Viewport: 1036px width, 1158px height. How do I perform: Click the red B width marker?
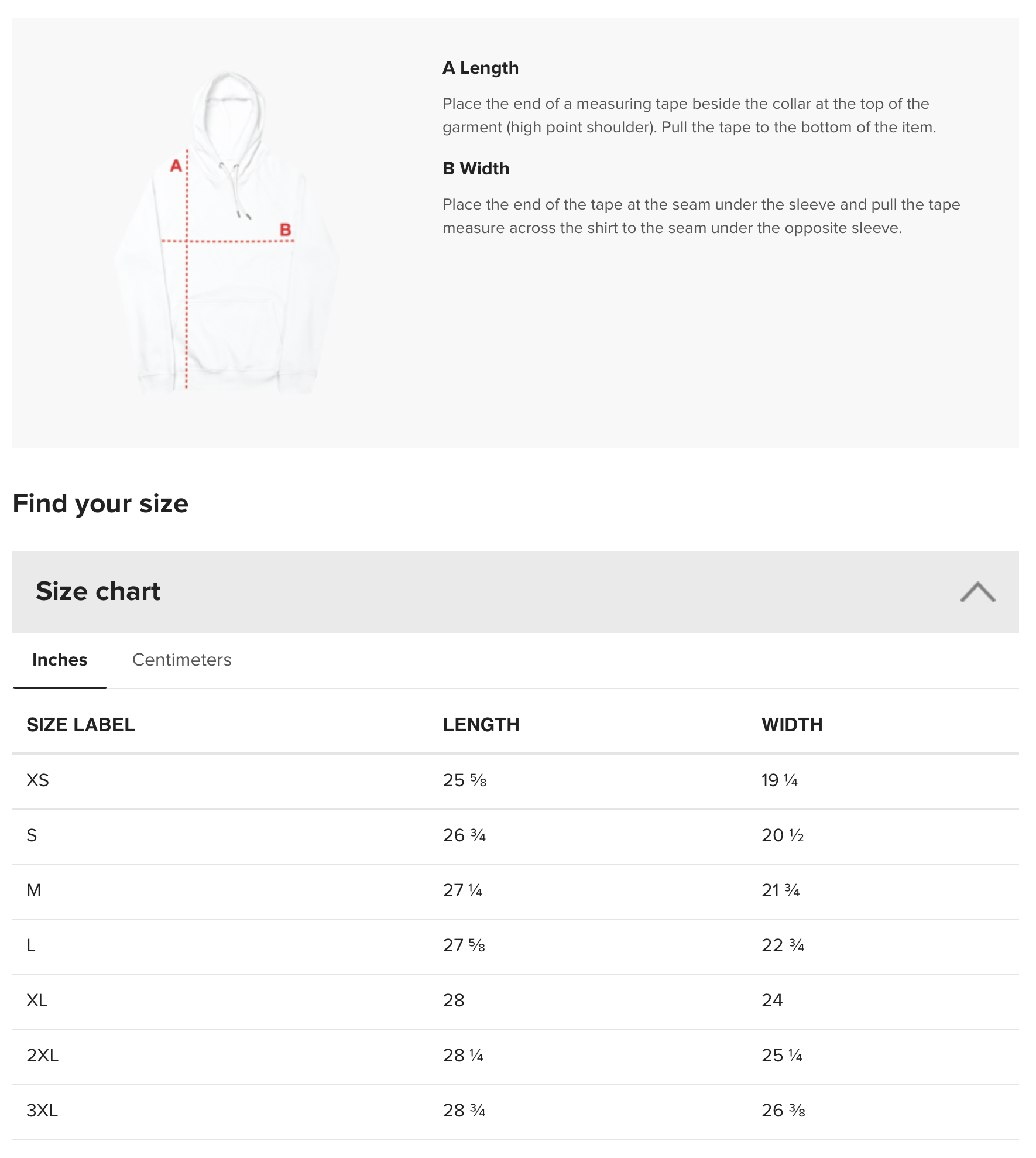[x=285, y=229]
